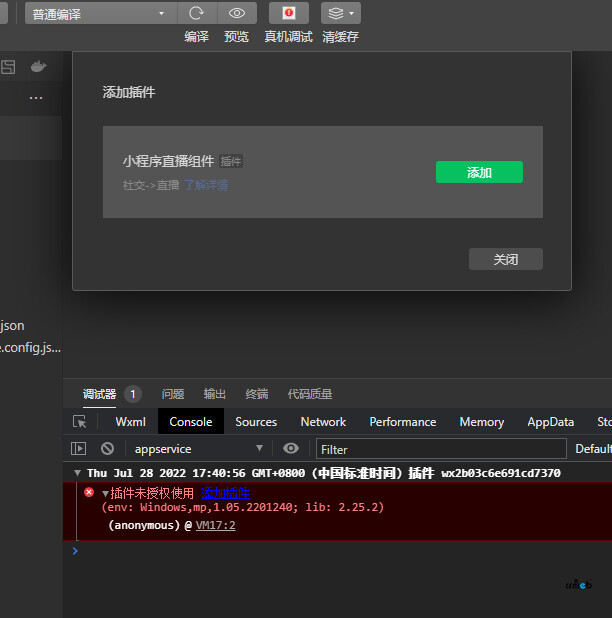Viewport: 612px width, 618px height.
Task: Select the Console devtools tab
Action: [x=191, y=422]
